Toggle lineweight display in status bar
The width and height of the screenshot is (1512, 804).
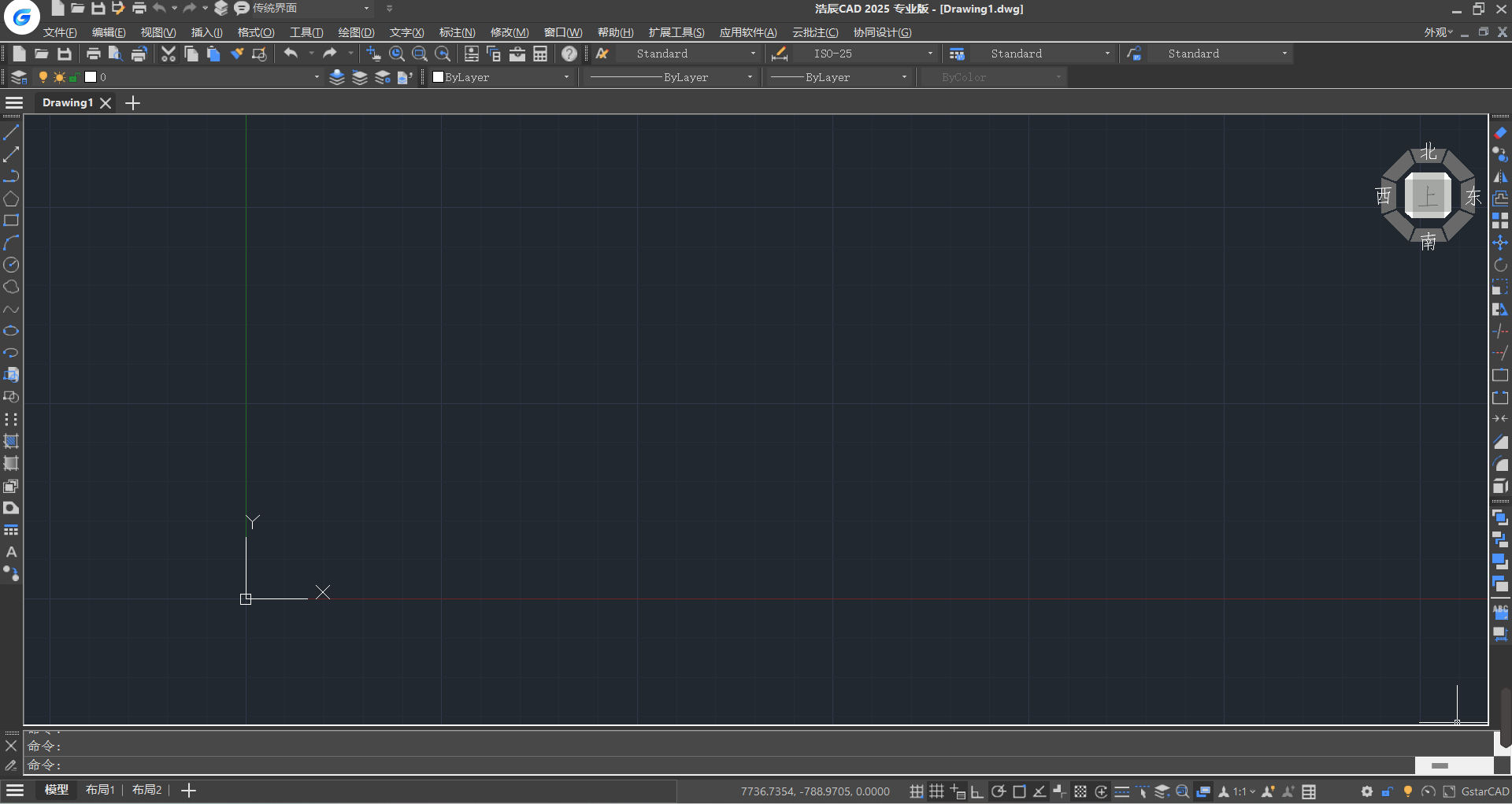[1122, 791]
